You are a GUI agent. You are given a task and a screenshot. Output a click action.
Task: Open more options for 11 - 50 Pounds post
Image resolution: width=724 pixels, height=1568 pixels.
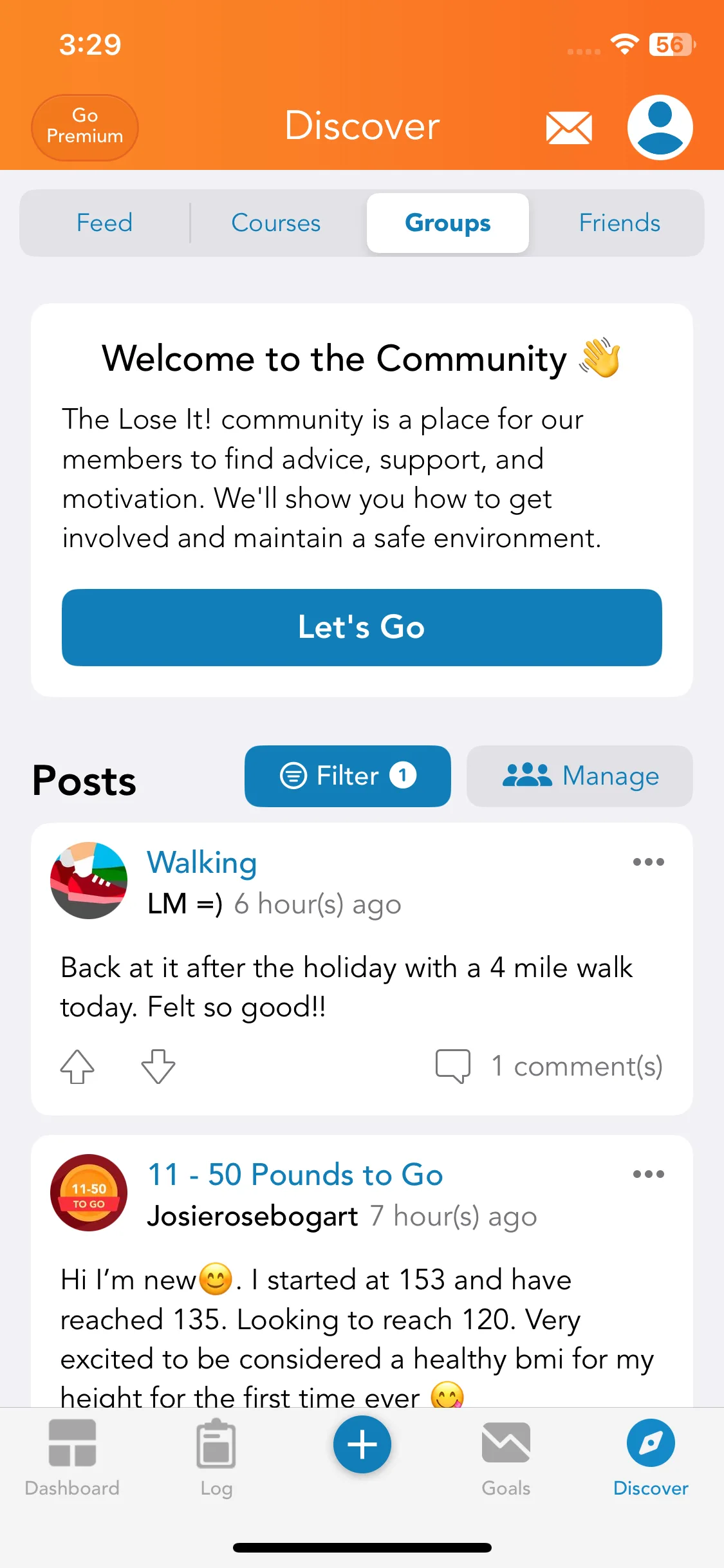648,1174
